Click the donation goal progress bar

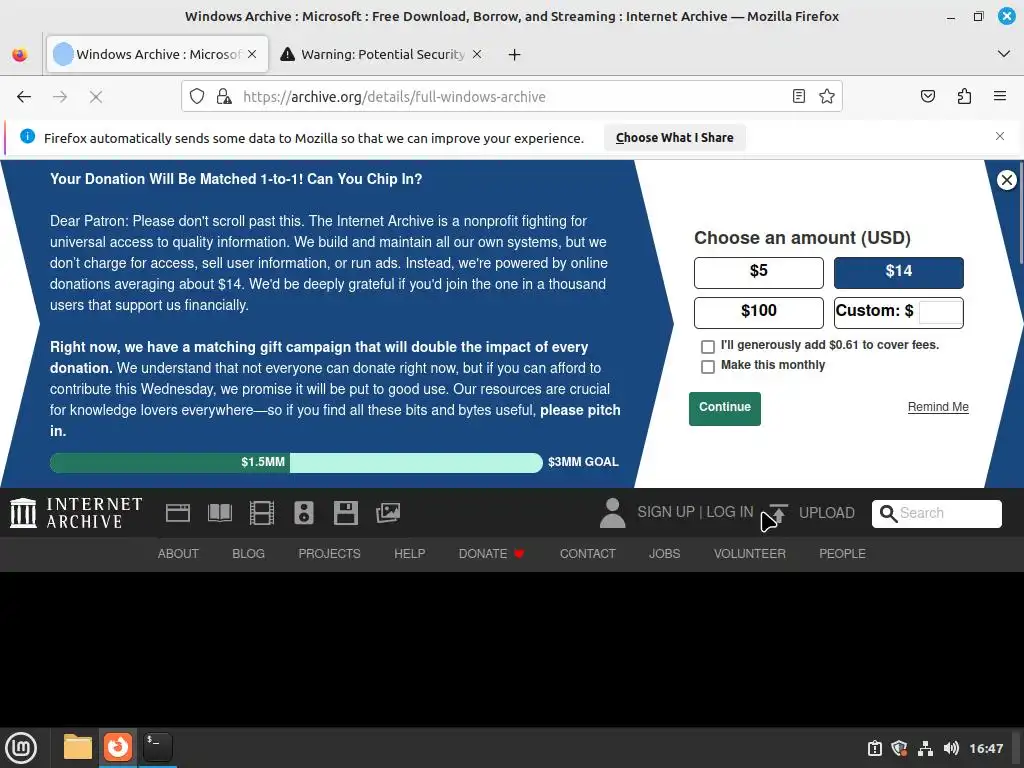296,462
